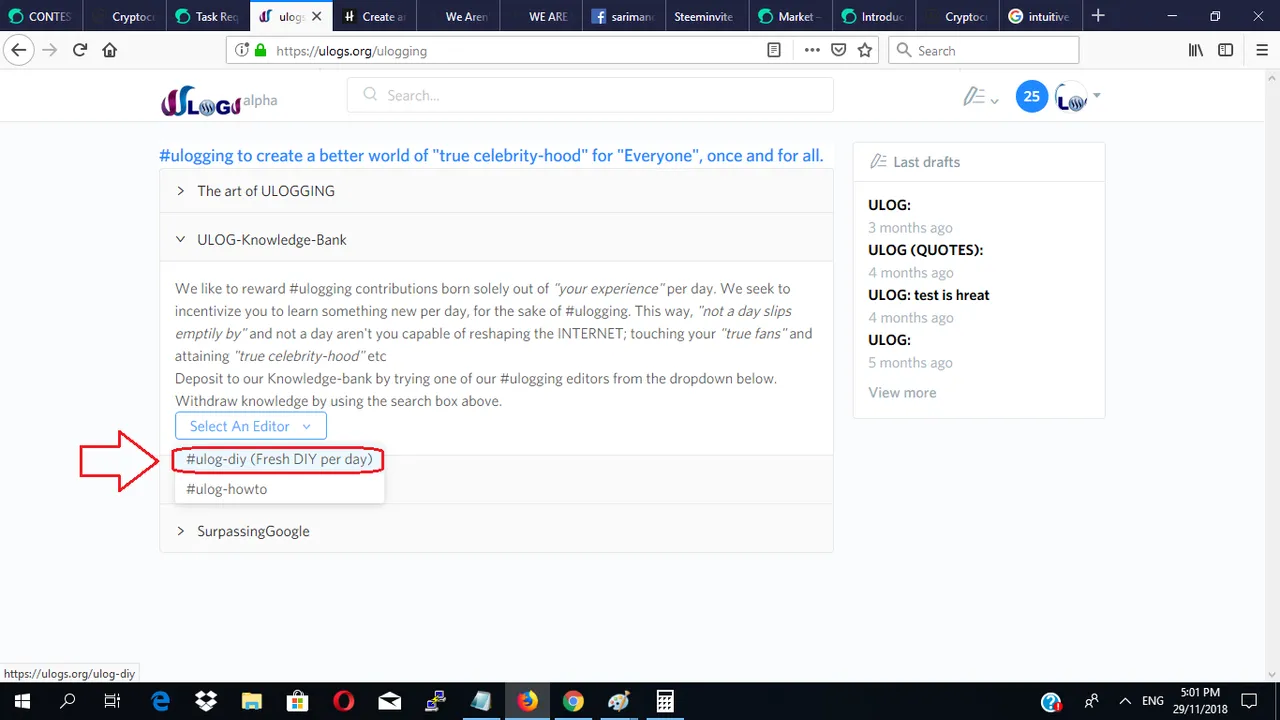Click the Firefox Search box
This screenshot has width=1280, height=720.
point(984,50)
